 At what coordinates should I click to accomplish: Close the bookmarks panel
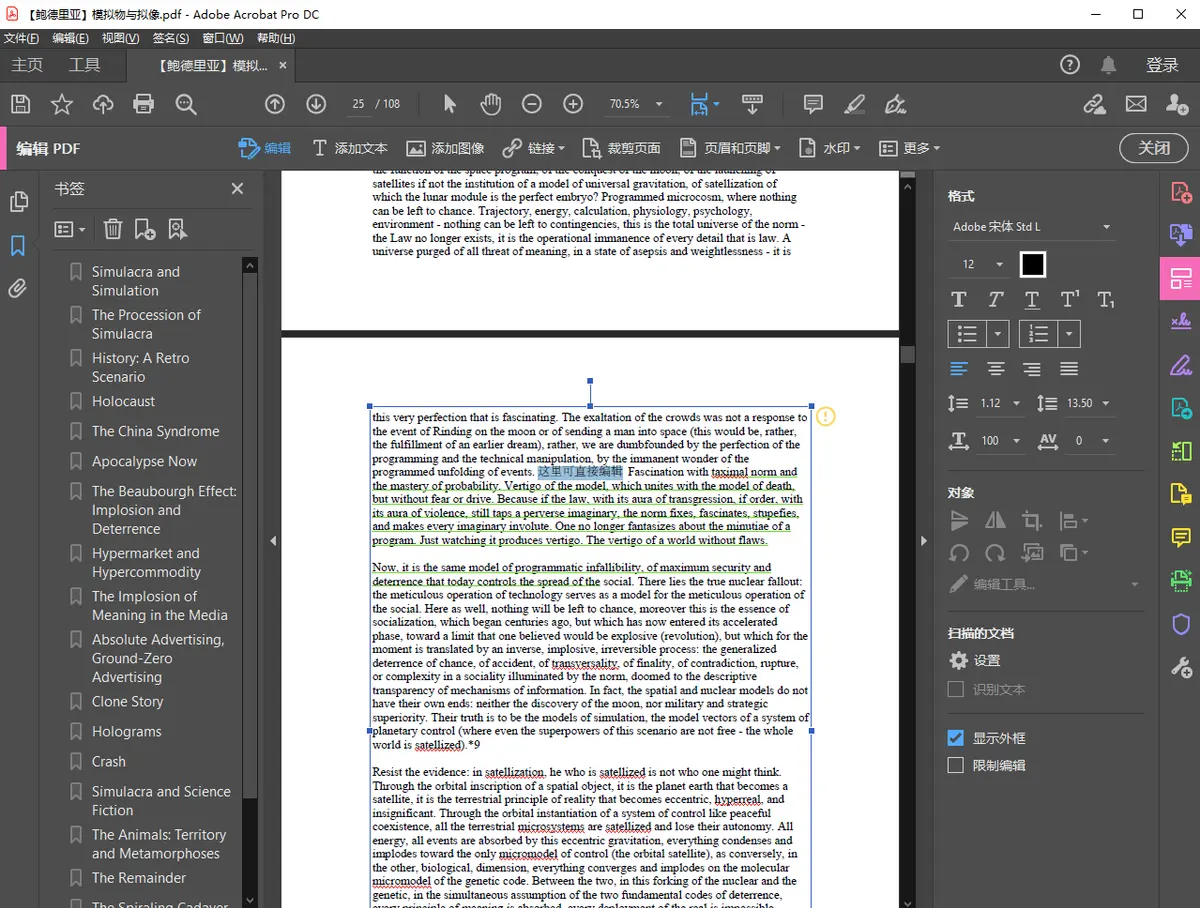pos(237,188)
